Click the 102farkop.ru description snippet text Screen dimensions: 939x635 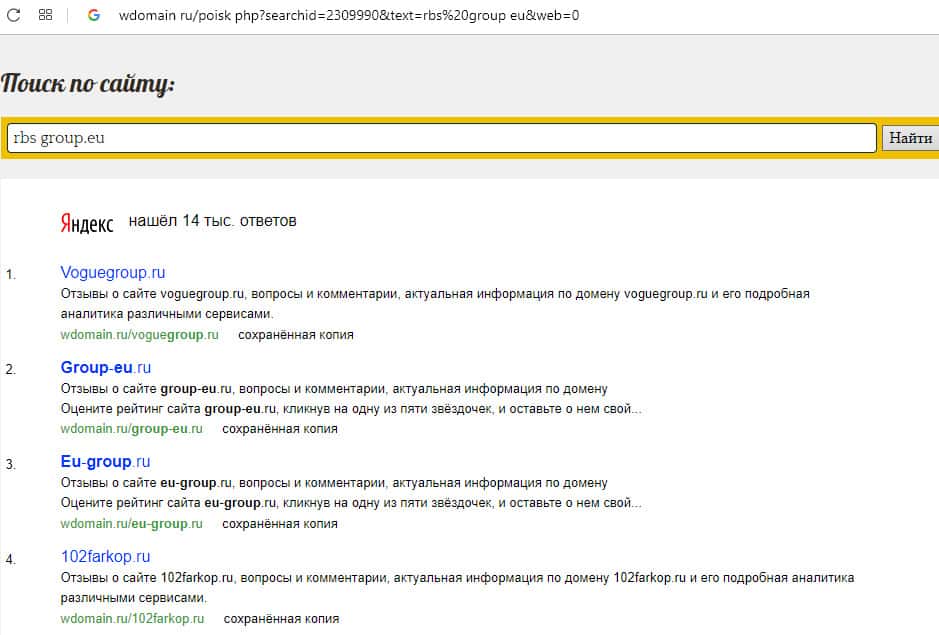coord(458,588)
